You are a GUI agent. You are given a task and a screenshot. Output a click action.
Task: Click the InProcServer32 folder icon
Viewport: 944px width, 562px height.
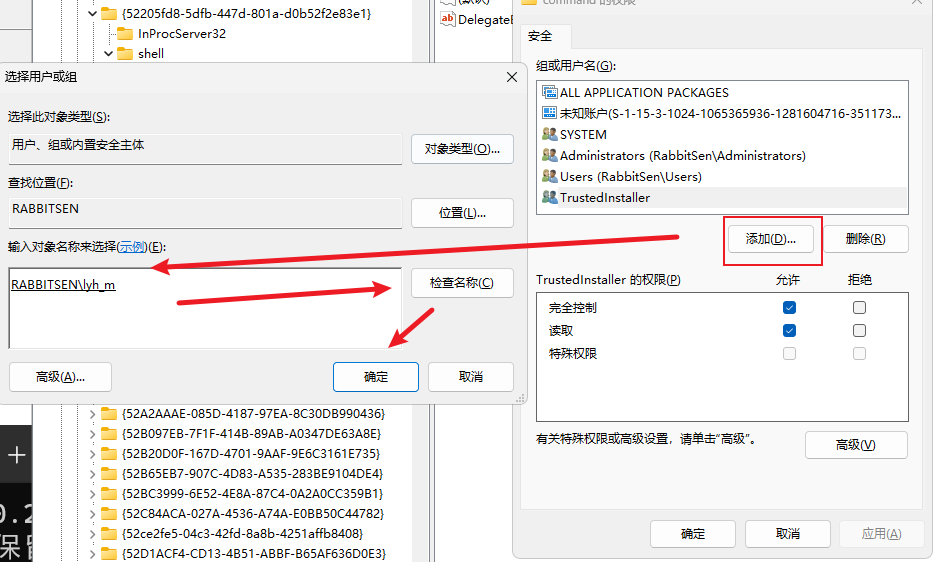tap(125, 34)
